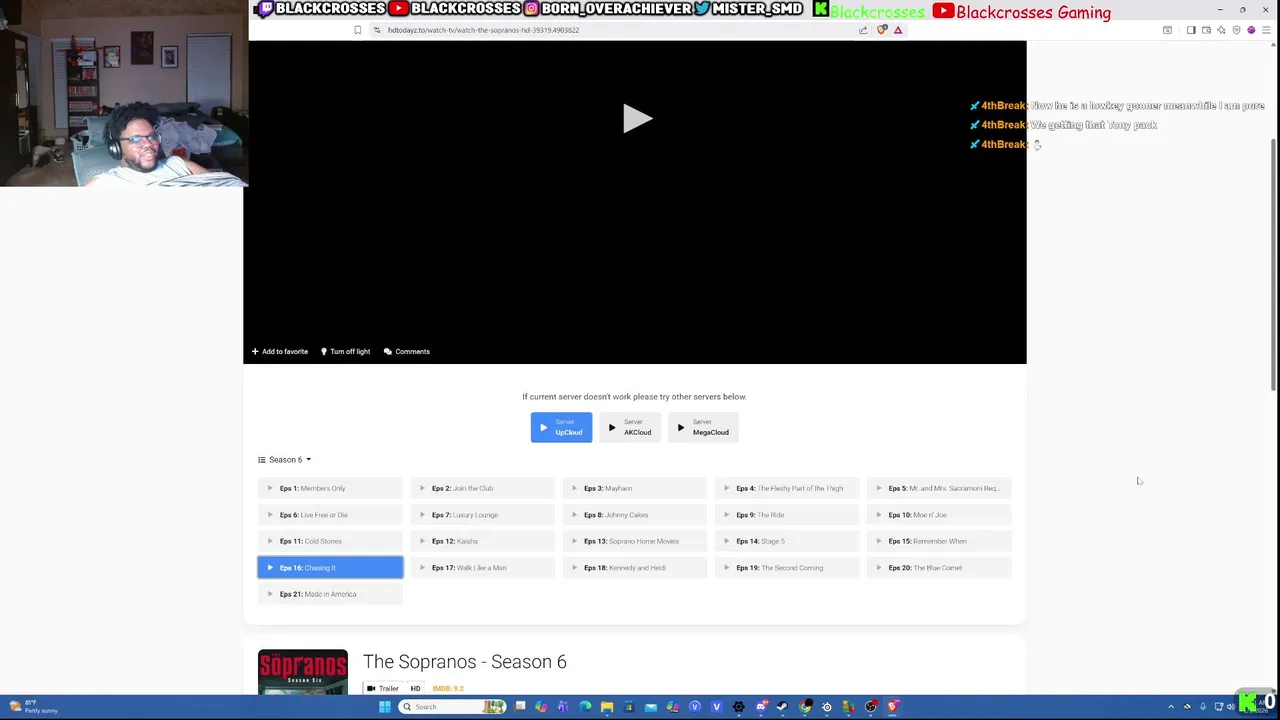Screen dimensions: 1280x720
Task: Click the website address bar URL
Action: tap(483, 30)
